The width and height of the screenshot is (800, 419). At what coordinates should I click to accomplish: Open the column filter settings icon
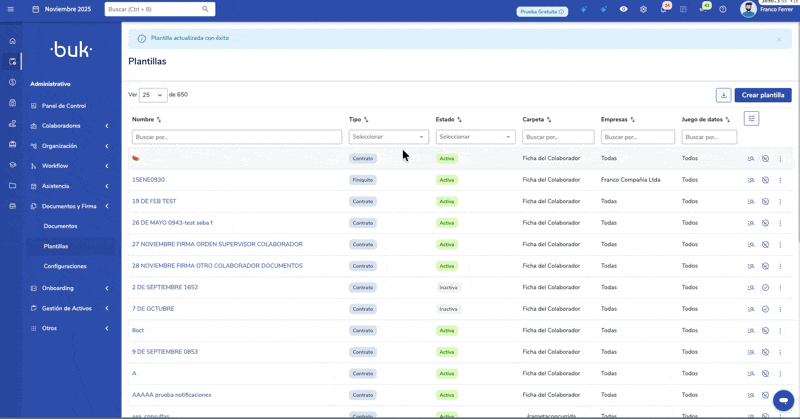(x=751, y=119)
